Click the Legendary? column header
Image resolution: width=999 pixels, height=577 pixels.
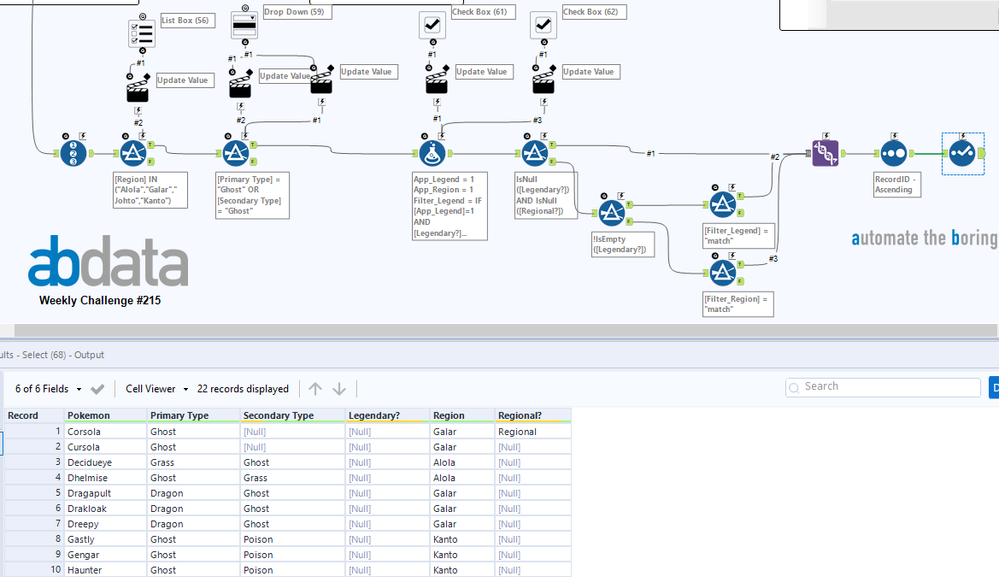(388, 415)
